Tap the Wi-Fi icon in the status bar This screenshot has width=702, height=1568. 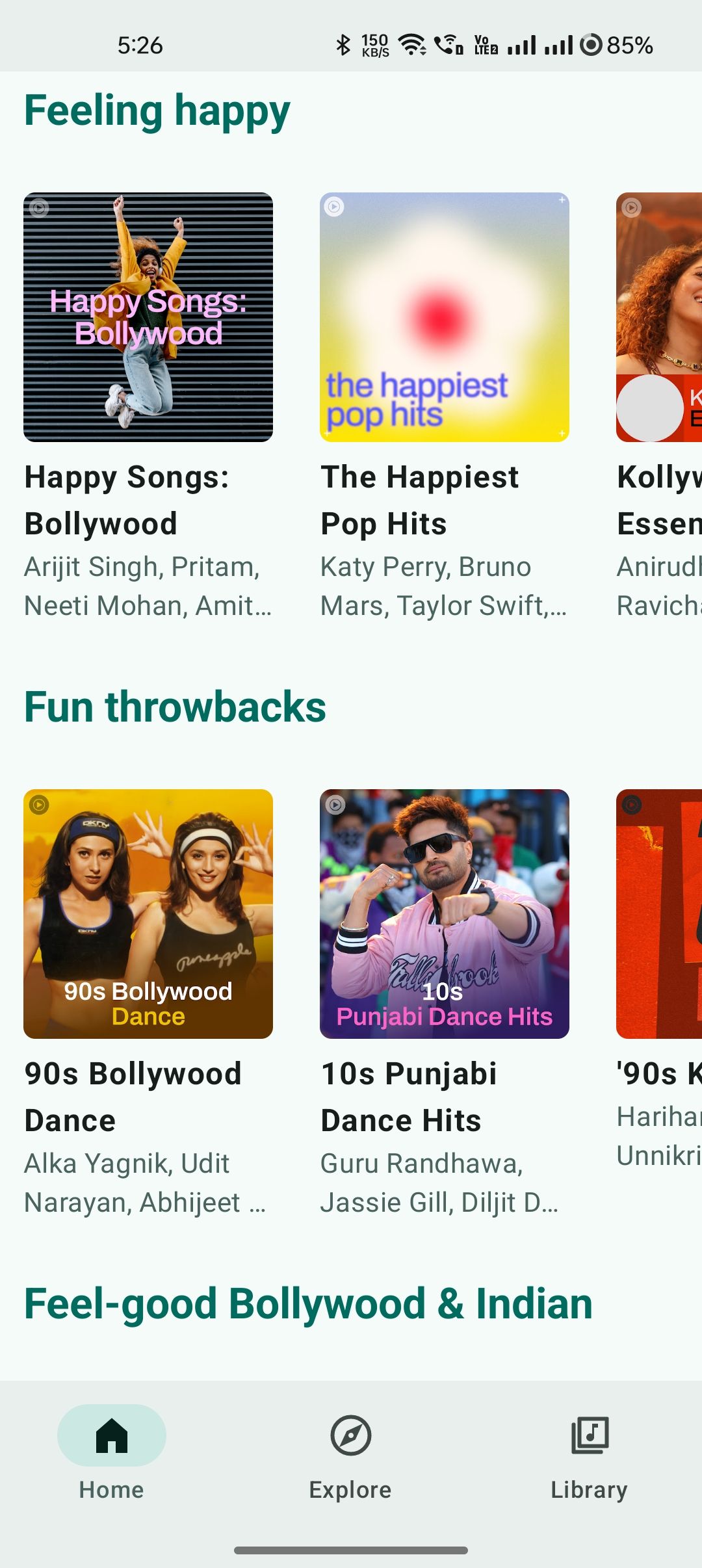pos(412,45)
